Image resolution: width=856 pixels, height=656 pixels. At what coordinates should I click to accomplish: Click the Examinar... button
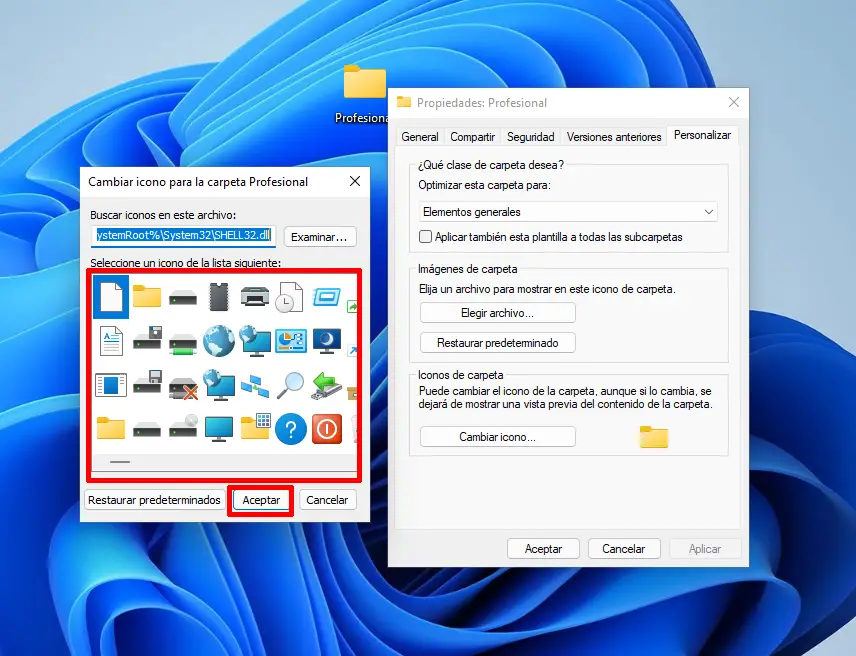point(319,237)
